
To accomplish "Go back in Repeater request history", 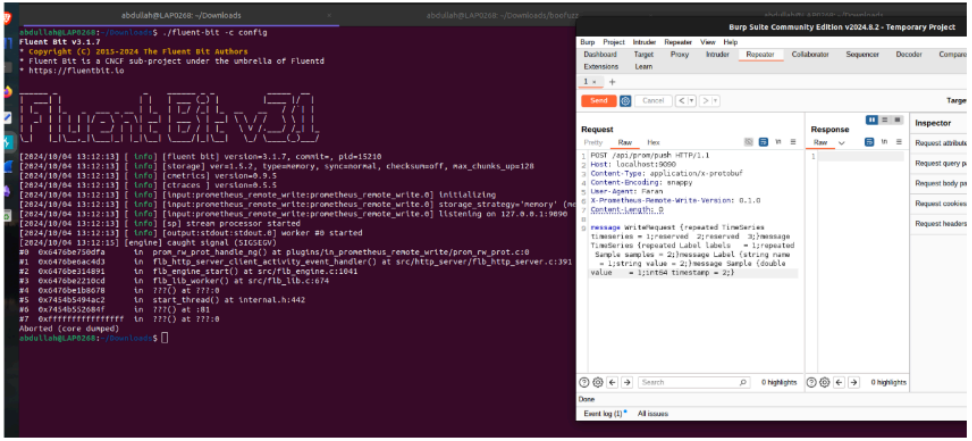I will [x=681, y=100].
